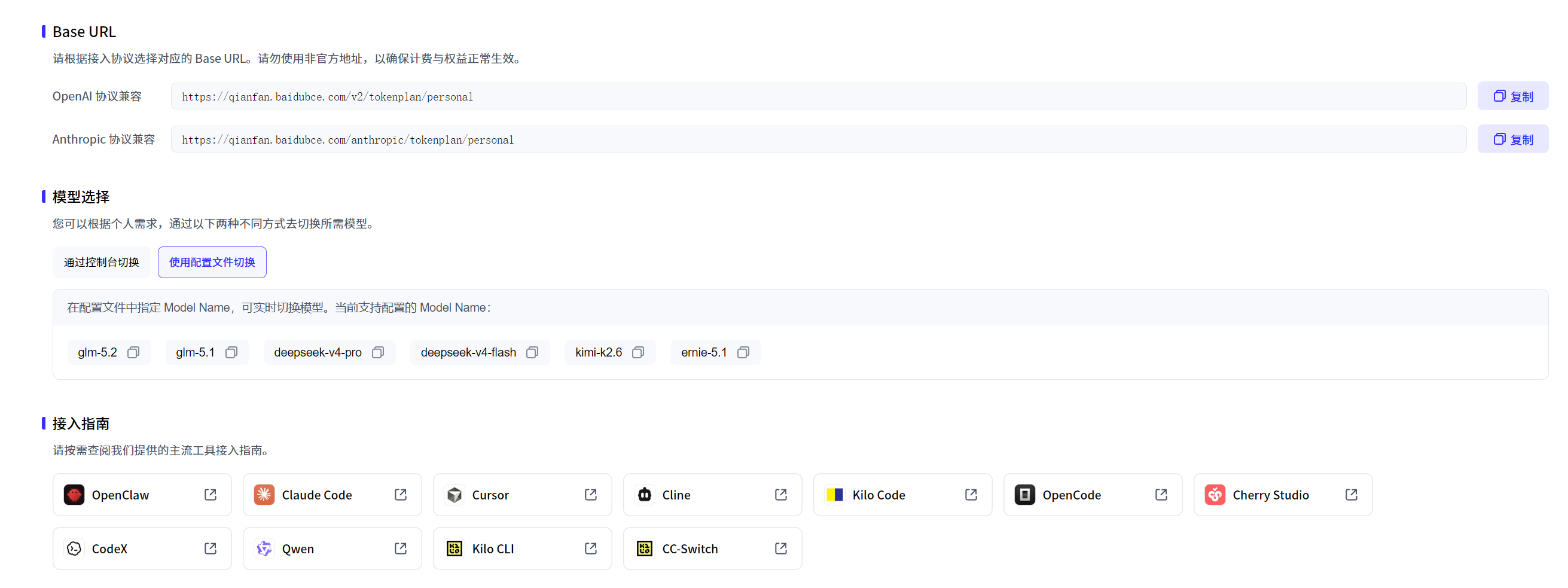Copy the kimi-k2.6 model name
The width and height of the screenshot is (1568, 588).
(x=638, y=352)
